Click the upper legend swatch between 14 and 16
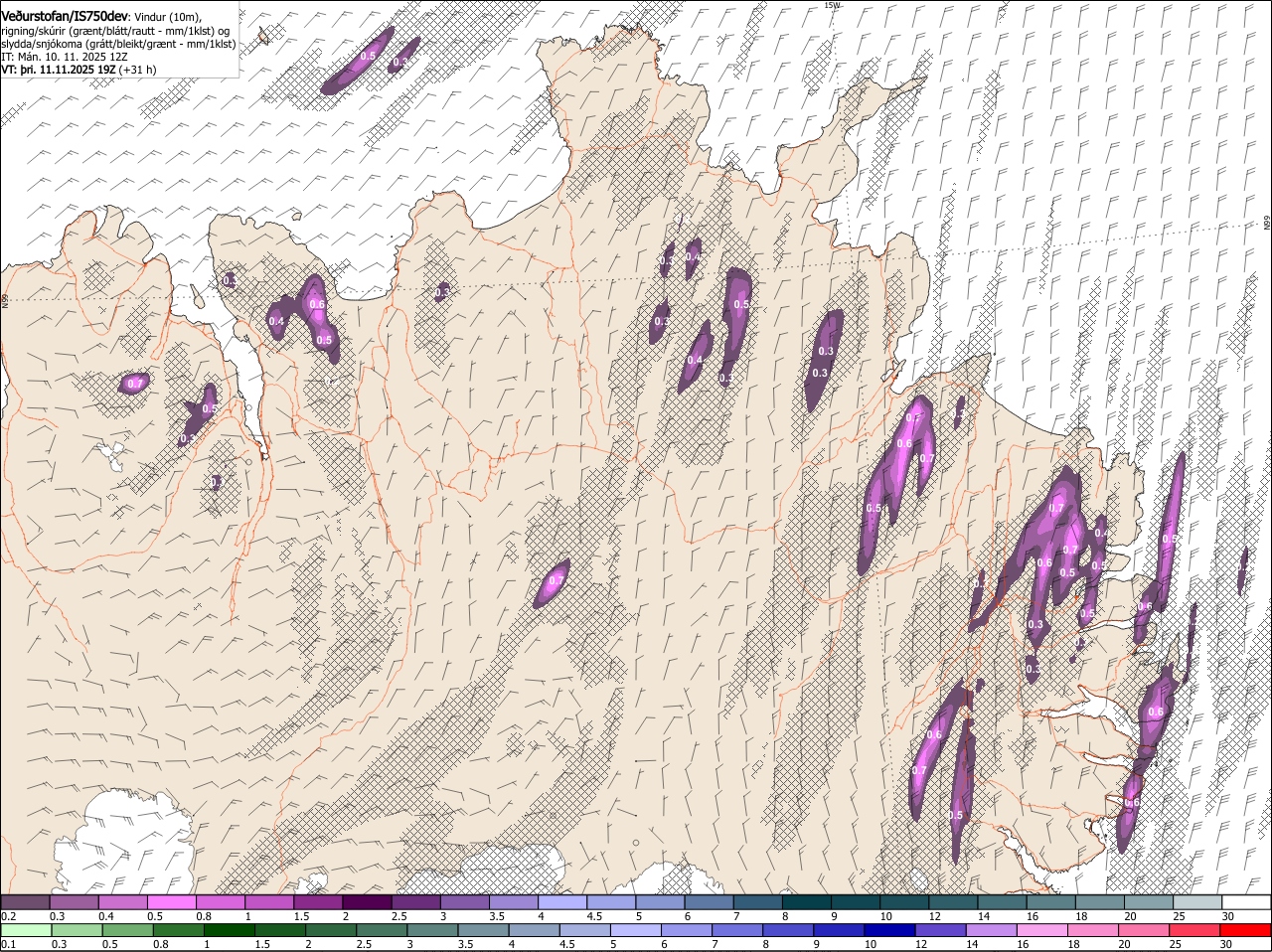This screenshot has width=1272, height=952. 1001,901
